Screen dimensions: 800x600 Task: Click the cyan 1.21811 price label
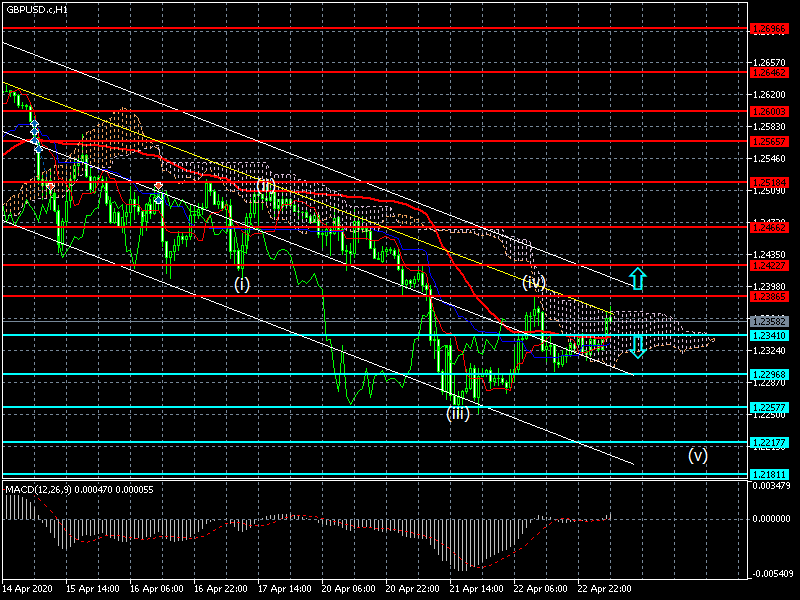[x=769, y=474]
